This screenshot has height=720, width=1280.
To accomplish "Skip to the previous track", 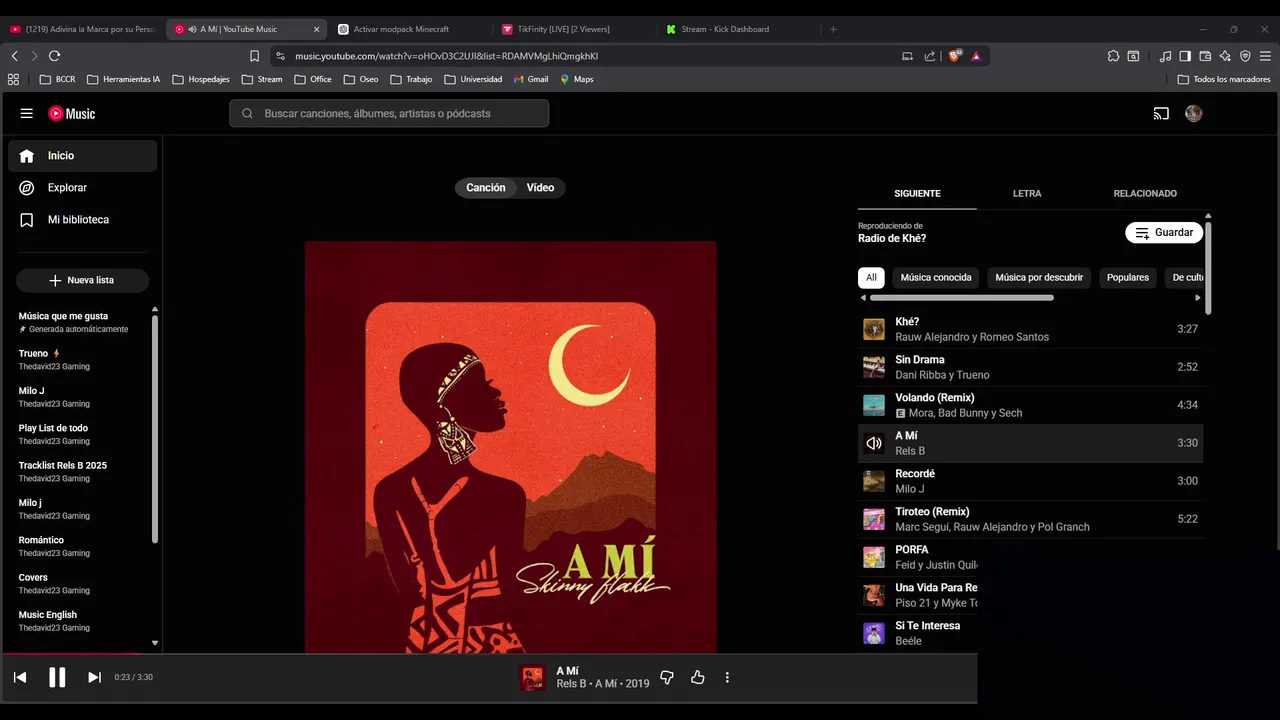I will 20,677.
